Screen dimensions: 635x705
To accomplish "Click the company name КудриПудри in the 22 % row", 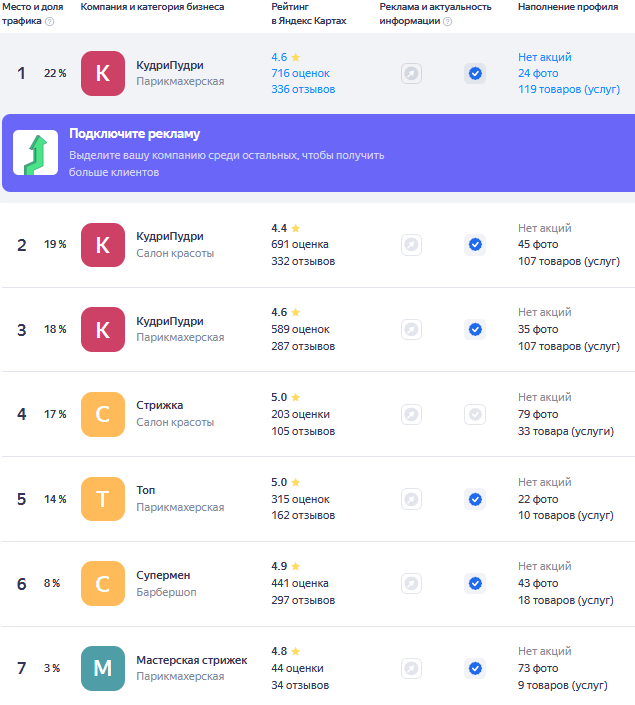I will click(x=170, y=65).
